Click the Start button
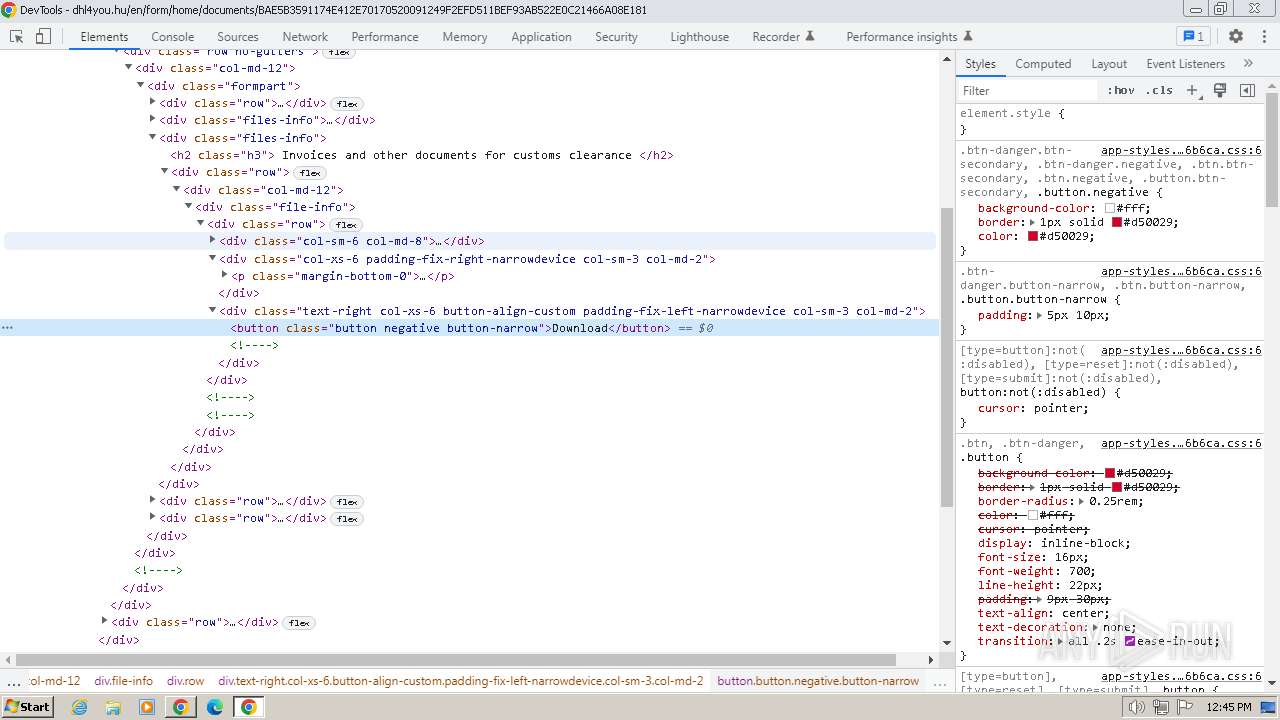Image resolution: width=1280 pixels, height=720 pixels. pyautogui.click(x=27, y=707)
